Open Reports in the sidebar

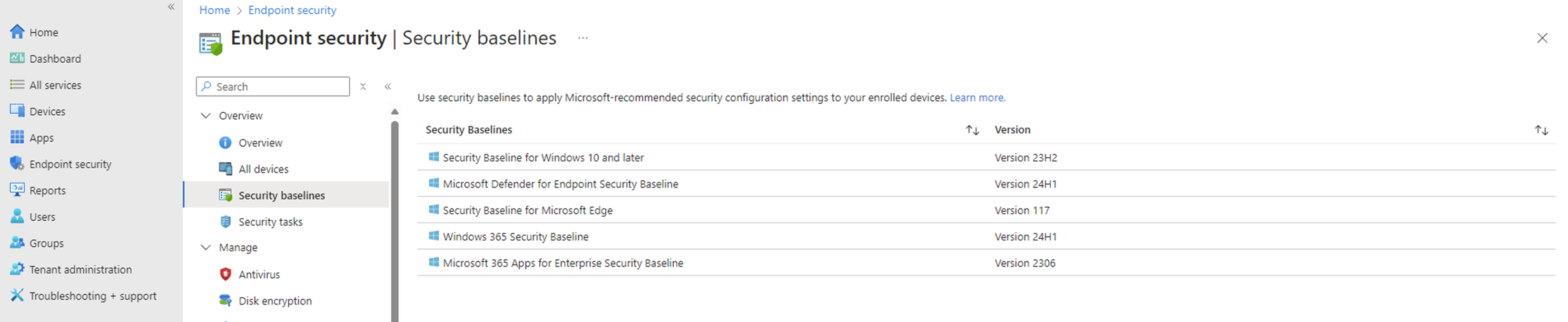coord(48,190)
